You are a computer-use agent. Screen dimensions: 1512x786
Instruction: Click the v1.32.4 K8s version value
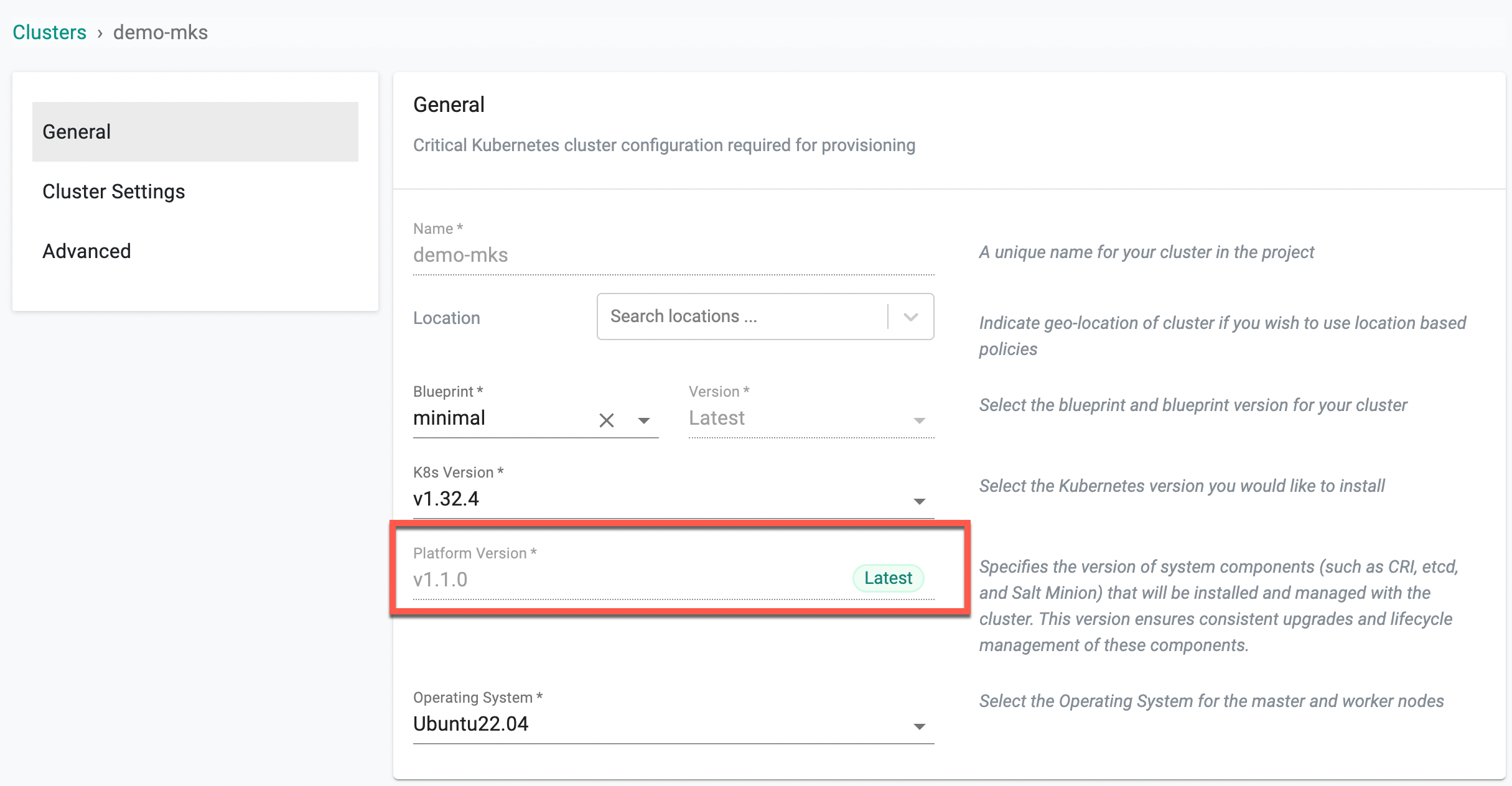[x=446, y=499]
